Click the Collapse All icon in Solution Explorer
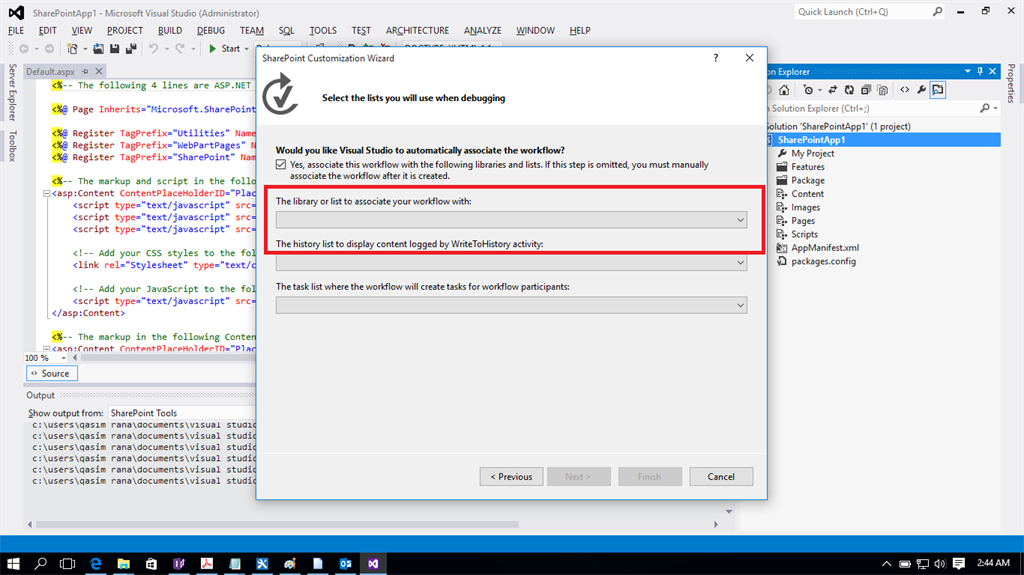The image size is (1024, 575). pos(866,90)
